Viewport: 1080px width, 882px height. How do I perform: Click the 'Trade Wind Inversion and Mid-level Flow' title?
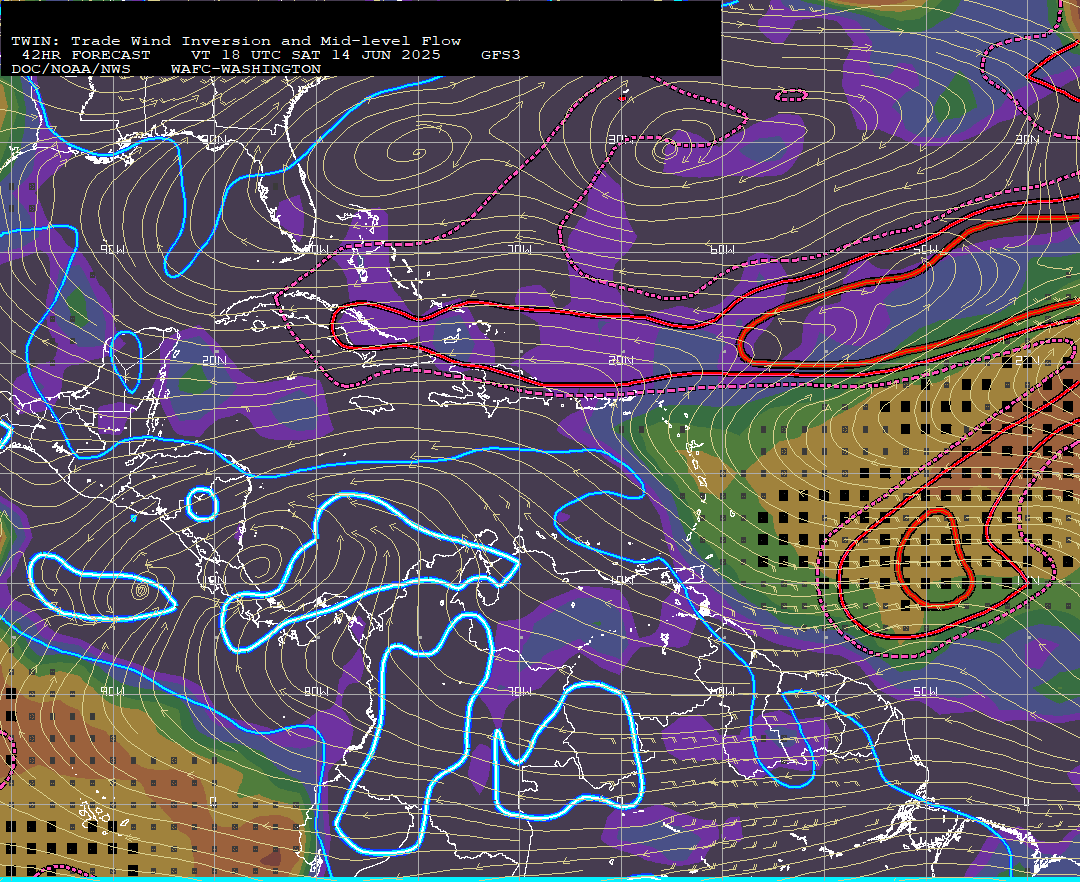(x=266, y=41)
